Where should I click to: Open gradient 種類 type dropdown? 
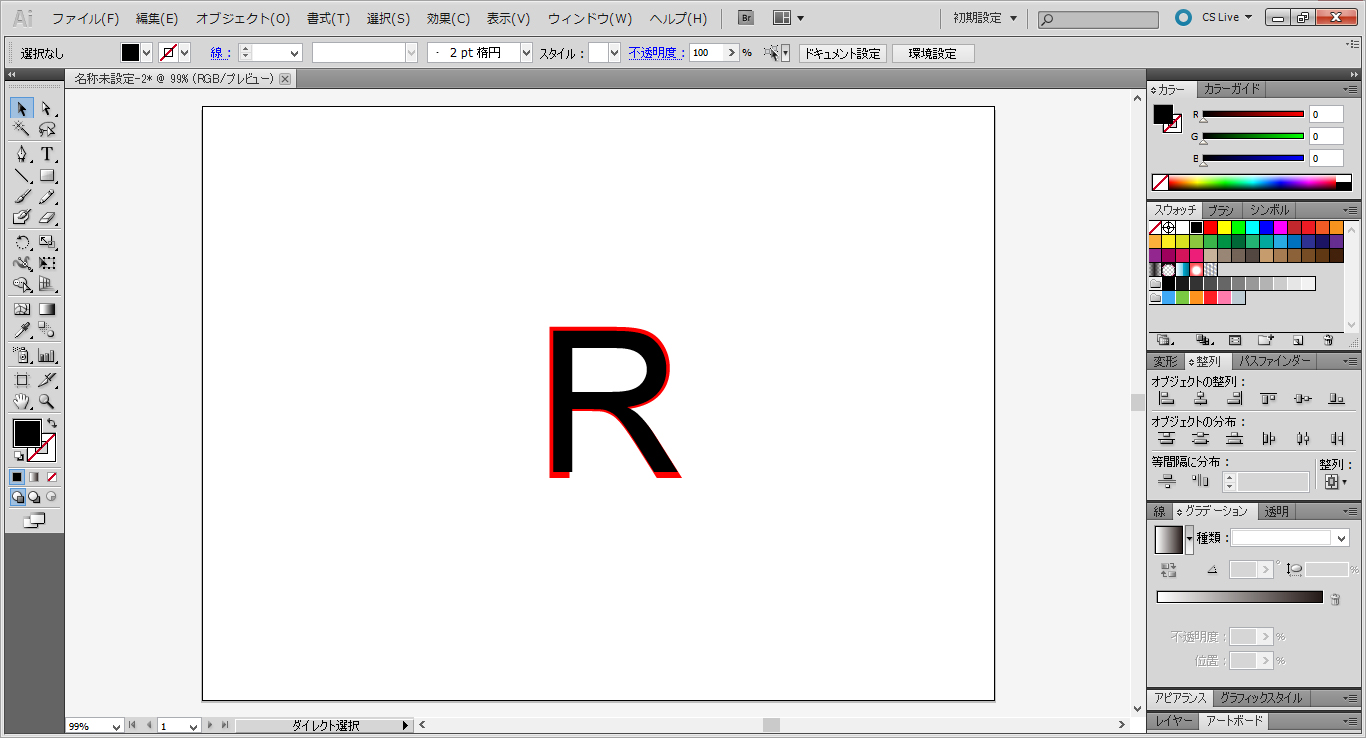pos(1341,538)
